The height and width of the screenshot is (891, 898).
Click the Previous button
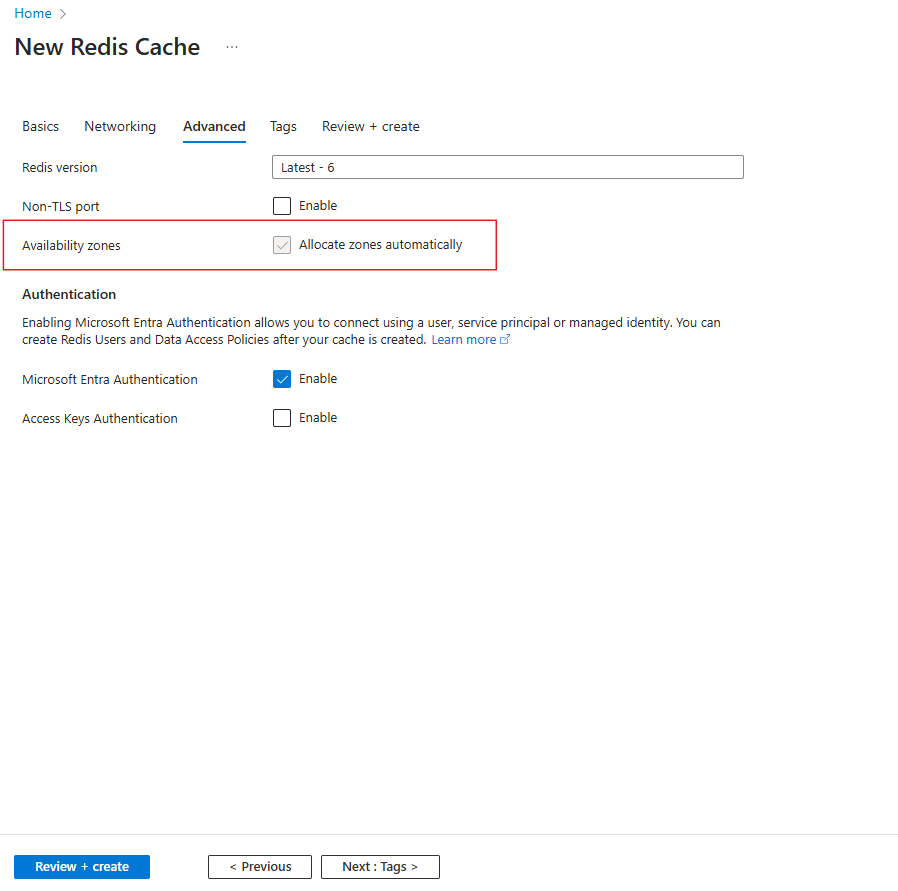tap(259, 866)
